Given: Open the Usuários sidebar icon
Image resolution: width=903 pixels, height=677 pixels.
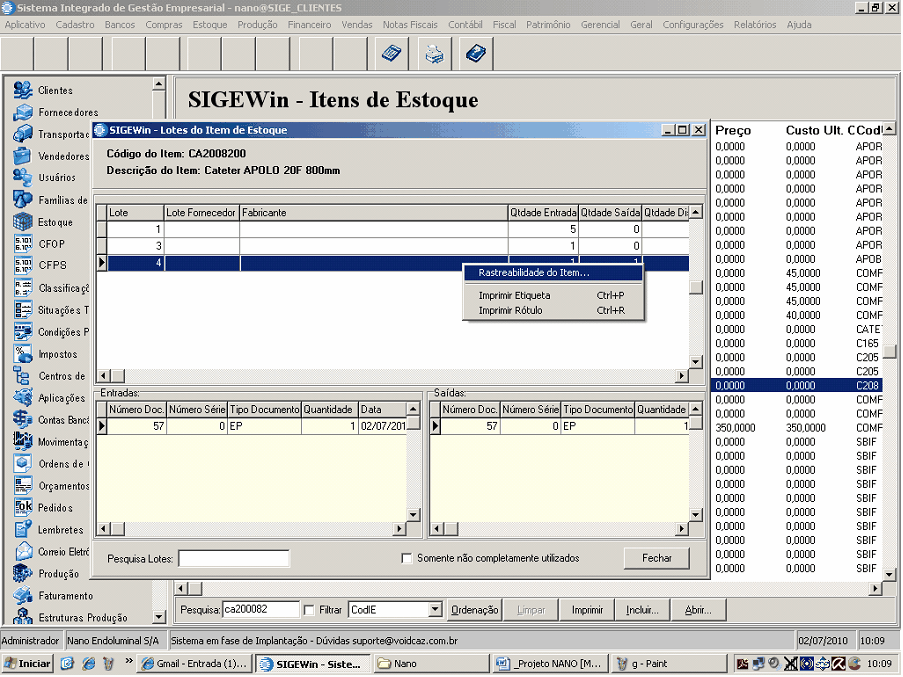Looking at the screenshot, I should [x=22, y=178].
